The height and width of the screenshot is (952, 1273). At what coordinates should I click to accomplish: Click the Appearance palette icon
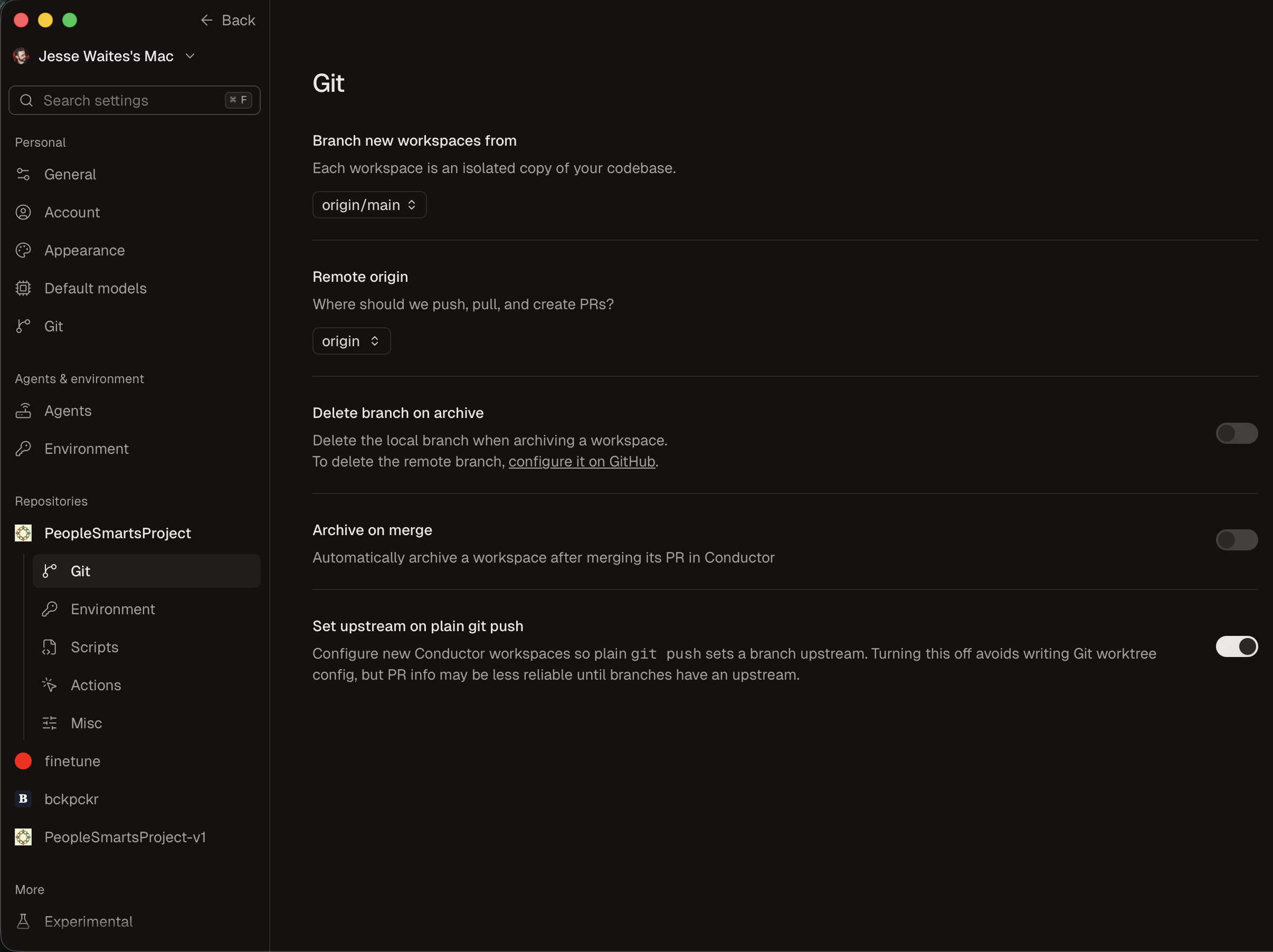coord(23,250)
